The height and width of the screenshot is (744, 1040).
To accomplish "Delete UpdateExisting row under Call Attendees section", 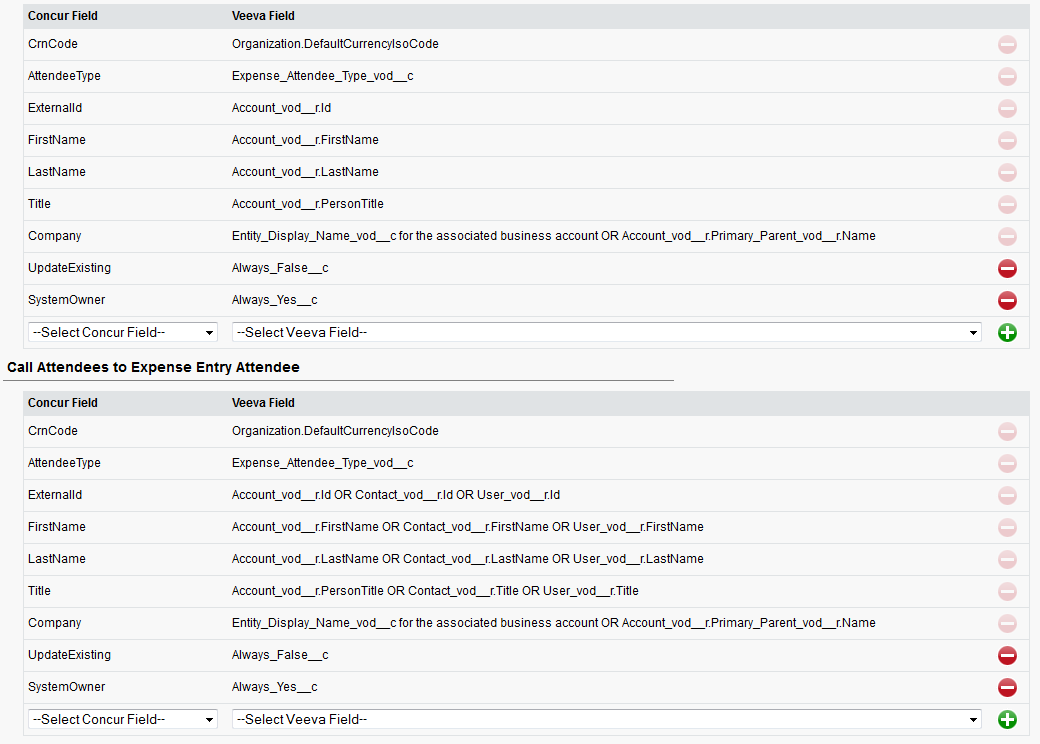I will [x=1007, y=655].
